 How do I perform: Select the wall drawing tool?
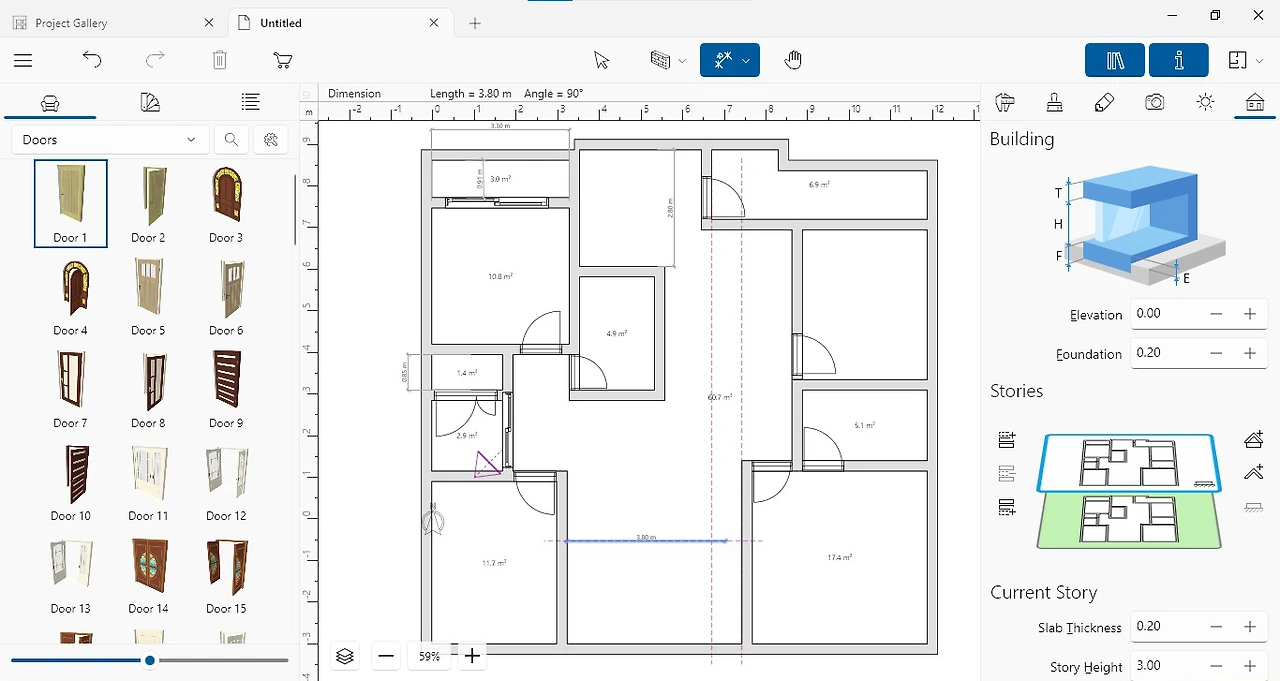pyautogui.click(x=659, y=60)
